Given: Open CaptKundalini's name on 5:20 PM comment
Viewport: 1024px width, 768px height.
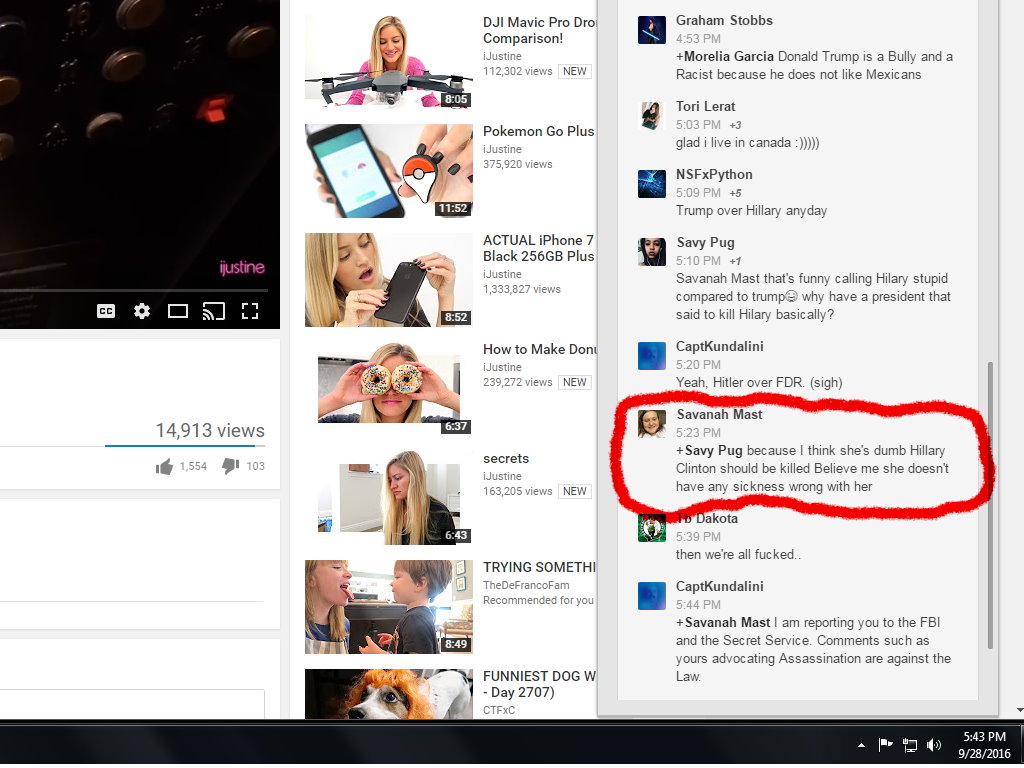Looking at the screenshot, I should tap(719, 346).
